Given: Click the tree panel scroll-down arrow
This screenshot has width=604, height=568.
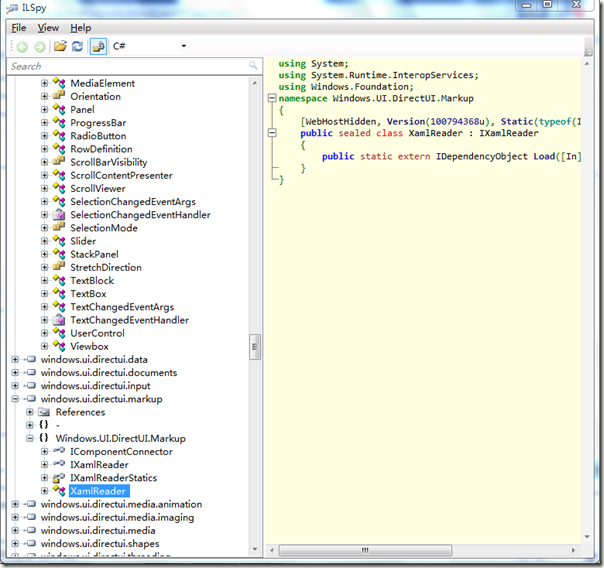Looking at the screenshot, I should tap(255, 549).
